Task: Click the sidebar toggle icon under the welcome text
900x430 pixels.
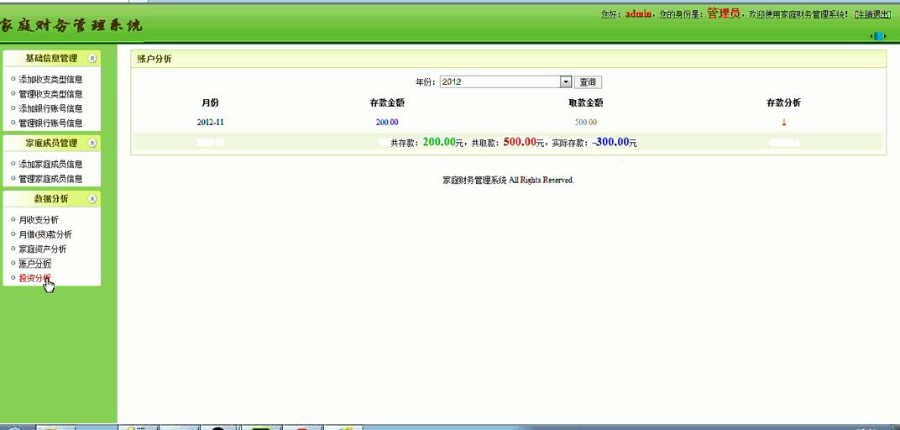Action: (878, 36)
